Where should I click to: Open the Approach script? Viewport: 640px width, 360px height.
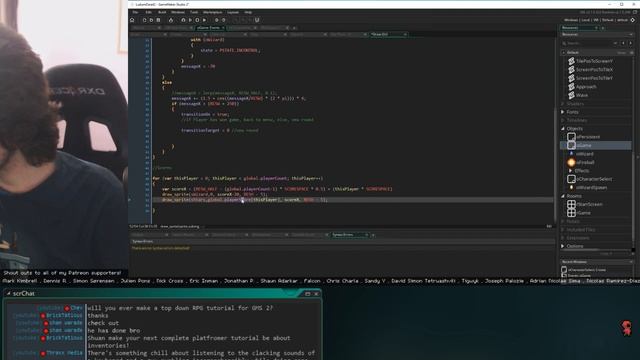coord(582,87)
